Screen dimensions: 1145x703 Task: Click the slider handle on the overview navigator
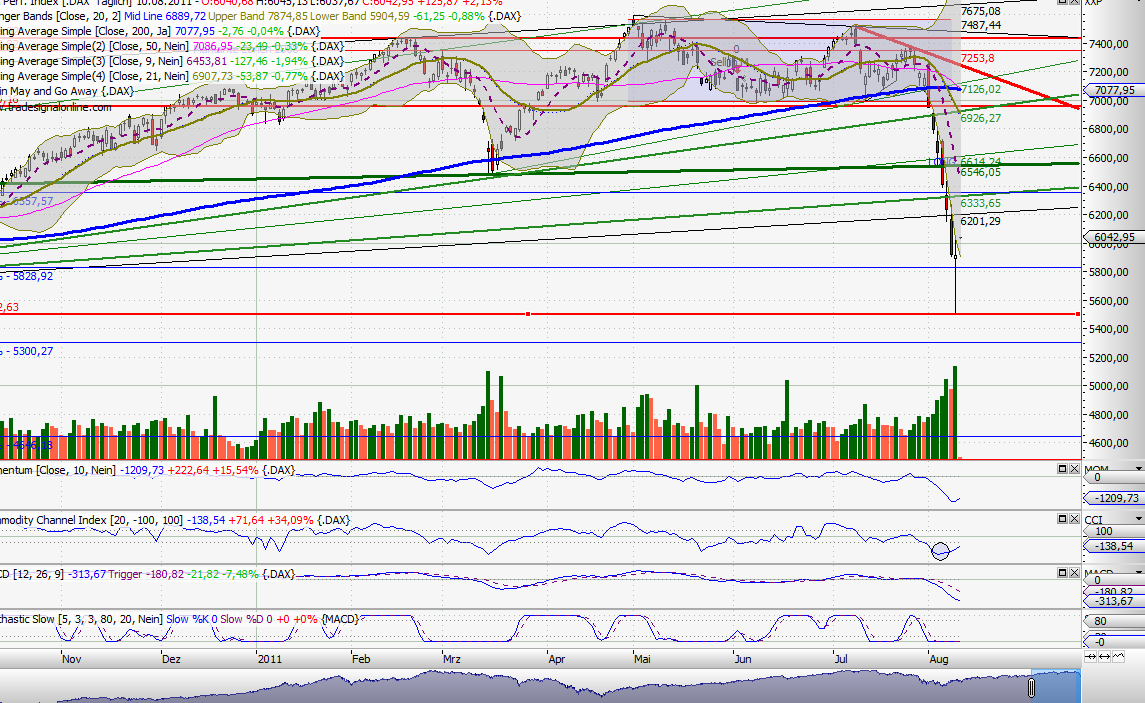pyautogui.click(x=1031, y=688)
